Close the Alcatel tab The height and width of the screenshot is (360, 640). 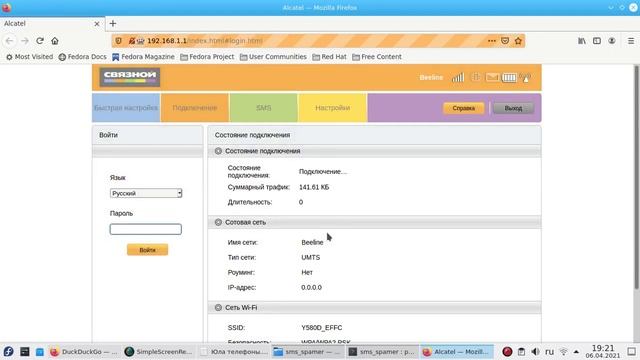[x=97, y=24]
